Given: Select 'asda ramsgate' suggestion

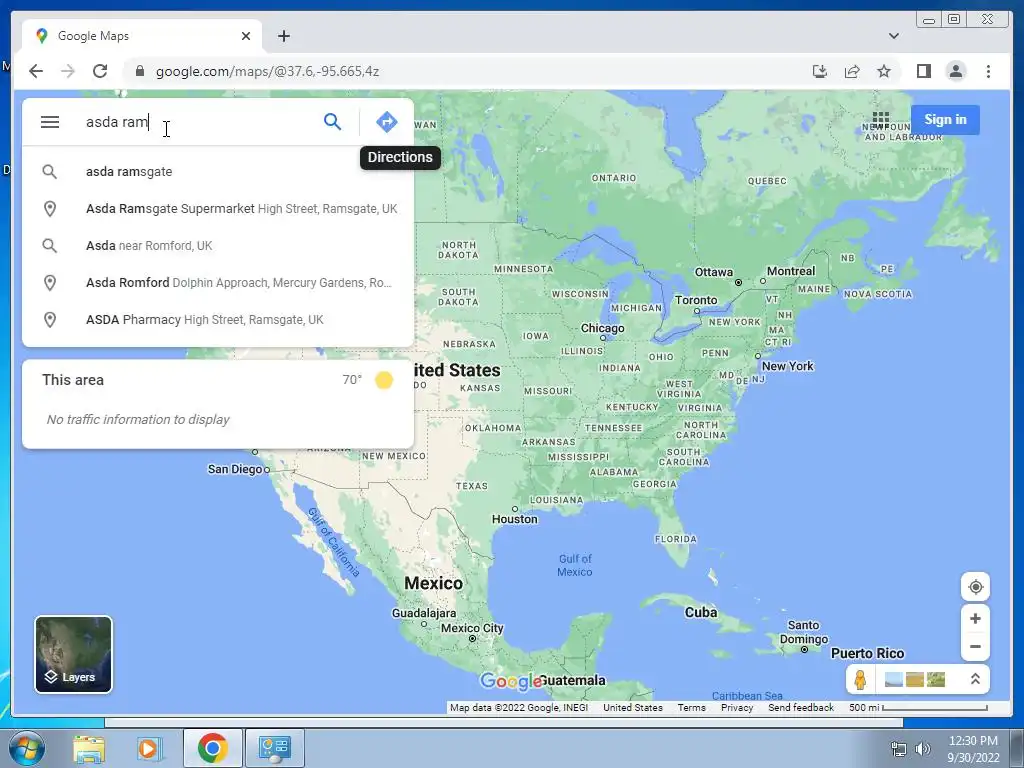Looking at the screenshot, I should coord(218,172).
